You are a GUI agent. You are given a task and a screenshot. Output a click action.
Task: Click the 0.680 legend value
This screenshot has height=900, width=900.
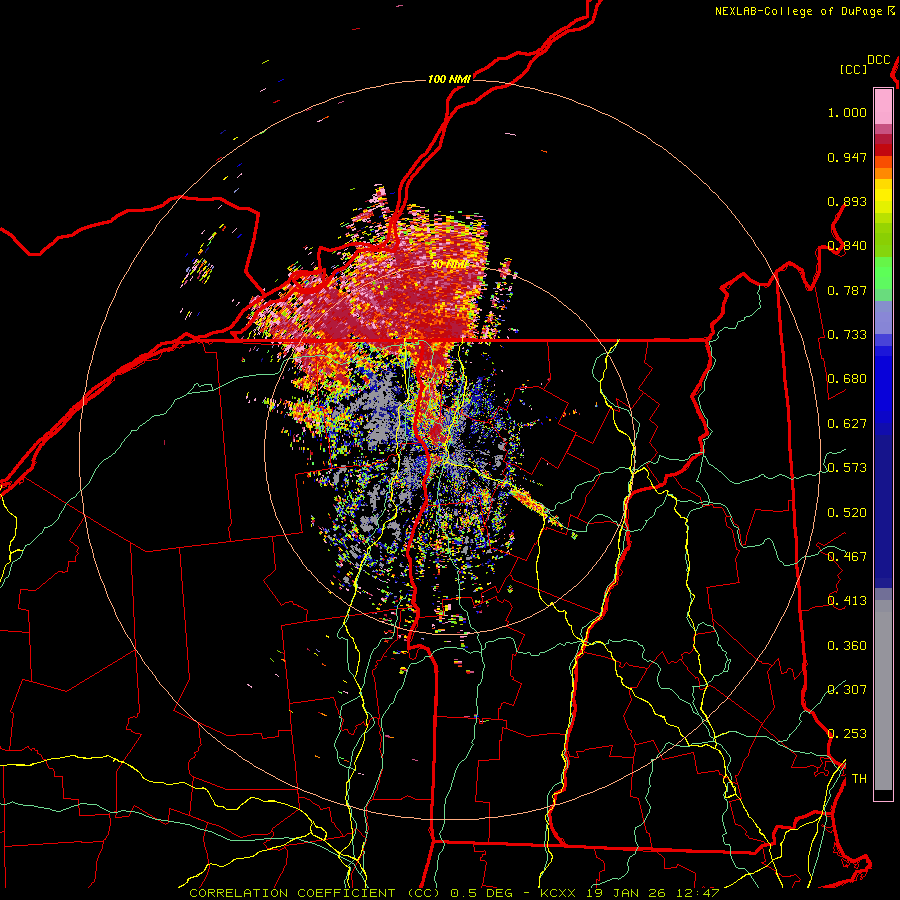[847, 379]
